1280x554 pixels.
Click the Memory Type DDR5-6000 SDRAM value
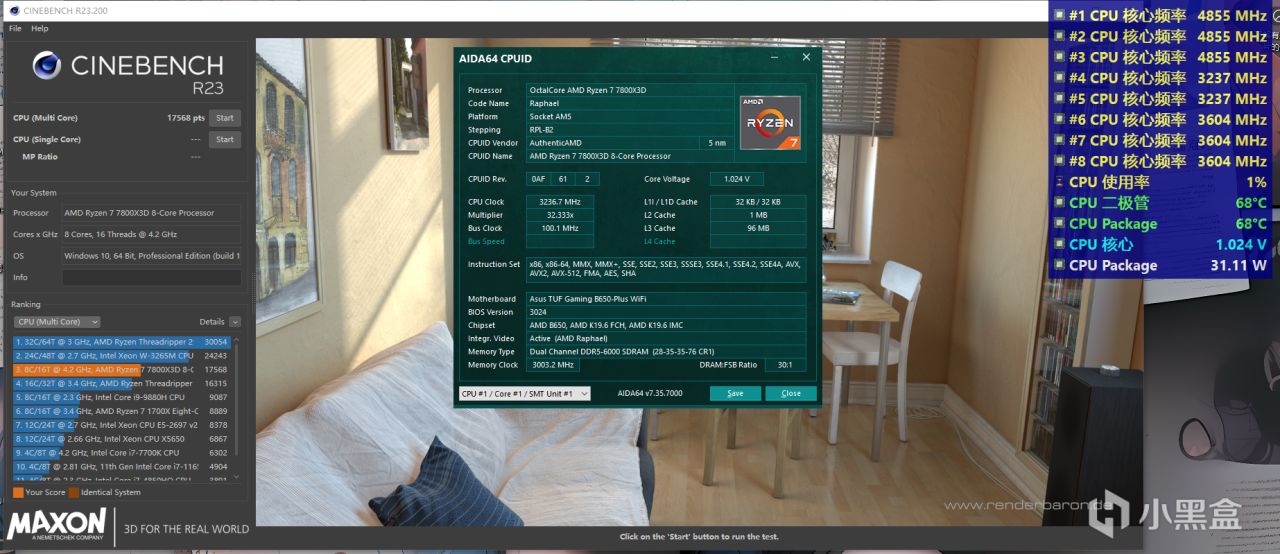click(x=666, y=352)
